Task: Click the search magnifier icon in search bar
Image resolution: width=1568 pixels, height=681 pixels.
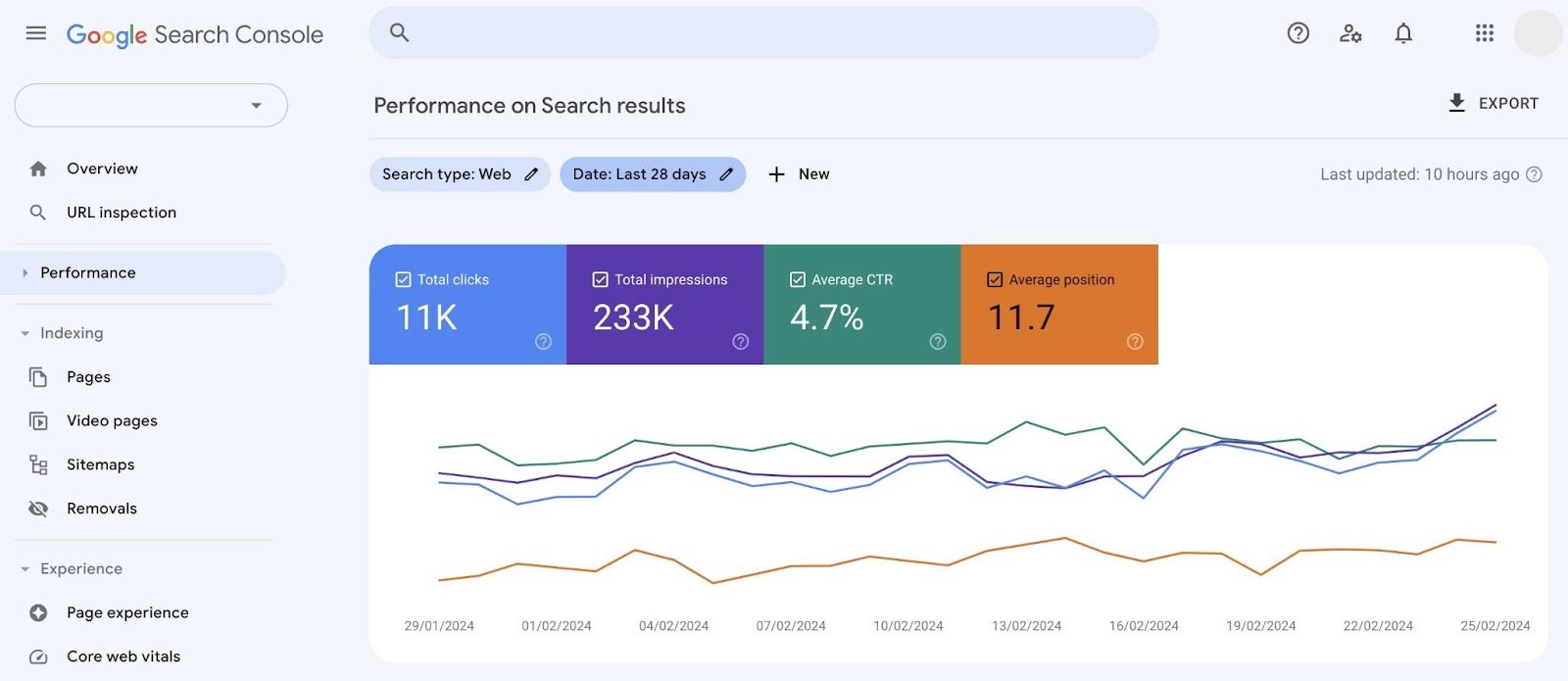Action: click(399, 32)
